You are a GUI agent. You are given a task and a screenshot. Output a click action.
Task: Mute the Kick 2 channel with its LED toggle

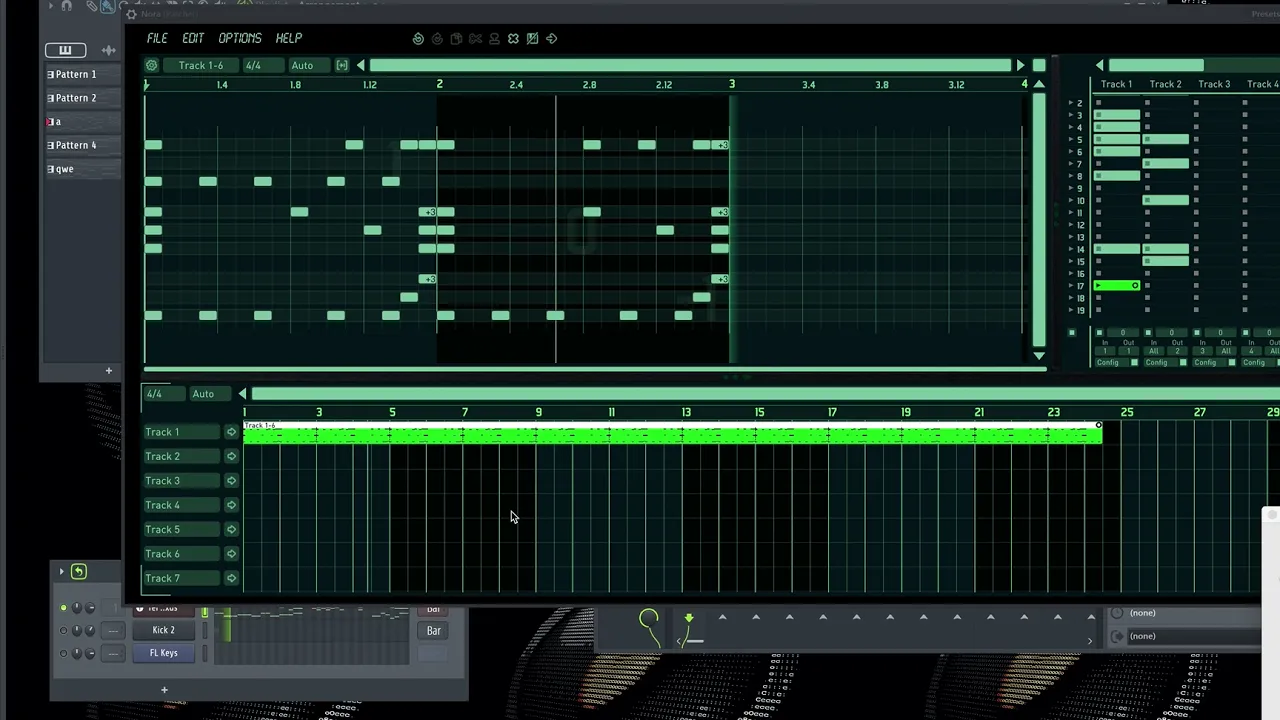(x=64, y=631)
